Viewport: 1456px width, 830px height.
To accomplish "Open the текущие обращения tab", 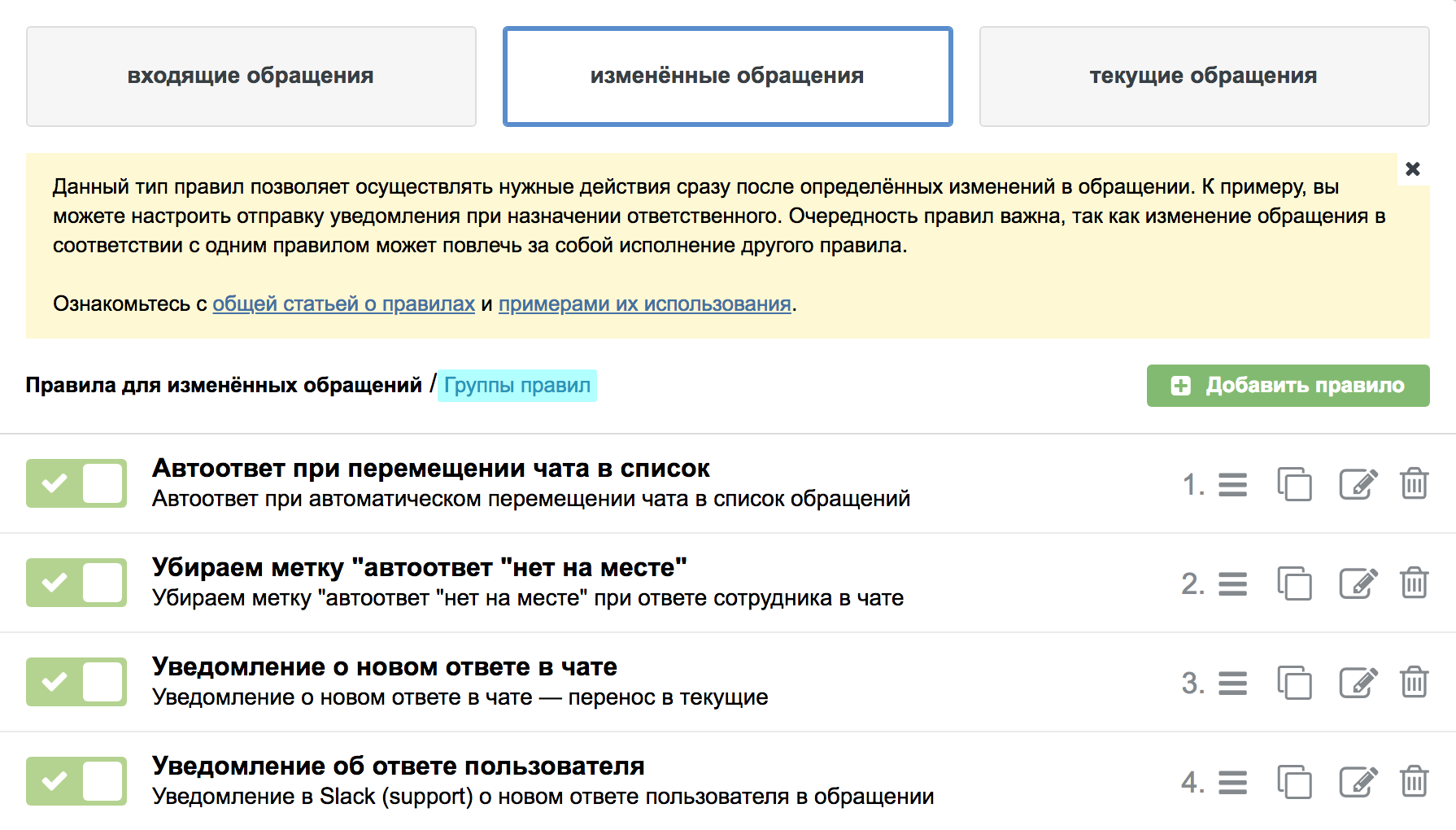I will [x=1204, y=76].
